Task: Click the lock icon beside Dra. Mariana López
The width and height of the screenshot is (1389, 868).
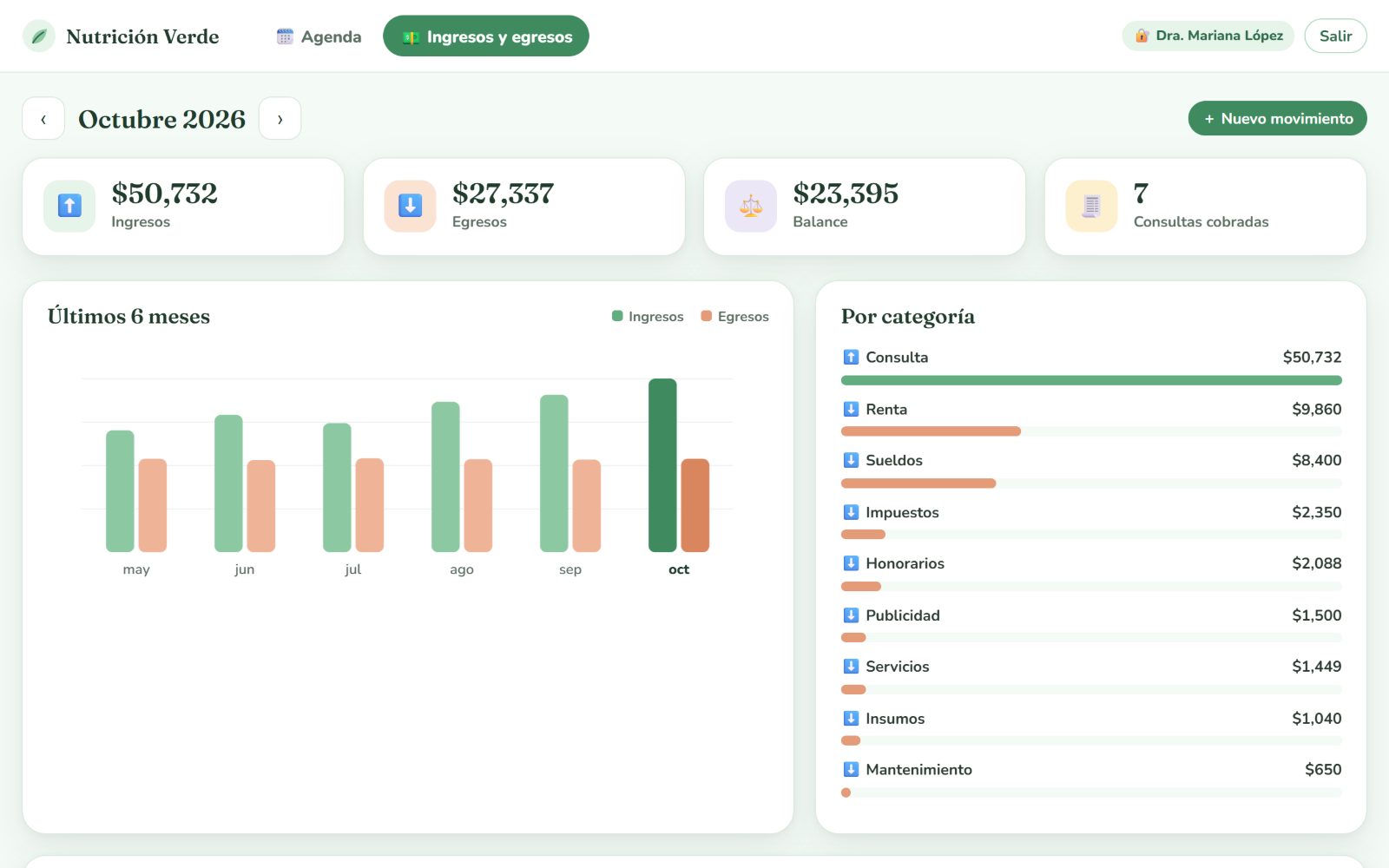Action: pyautogui.click(x=1142, y=36)
